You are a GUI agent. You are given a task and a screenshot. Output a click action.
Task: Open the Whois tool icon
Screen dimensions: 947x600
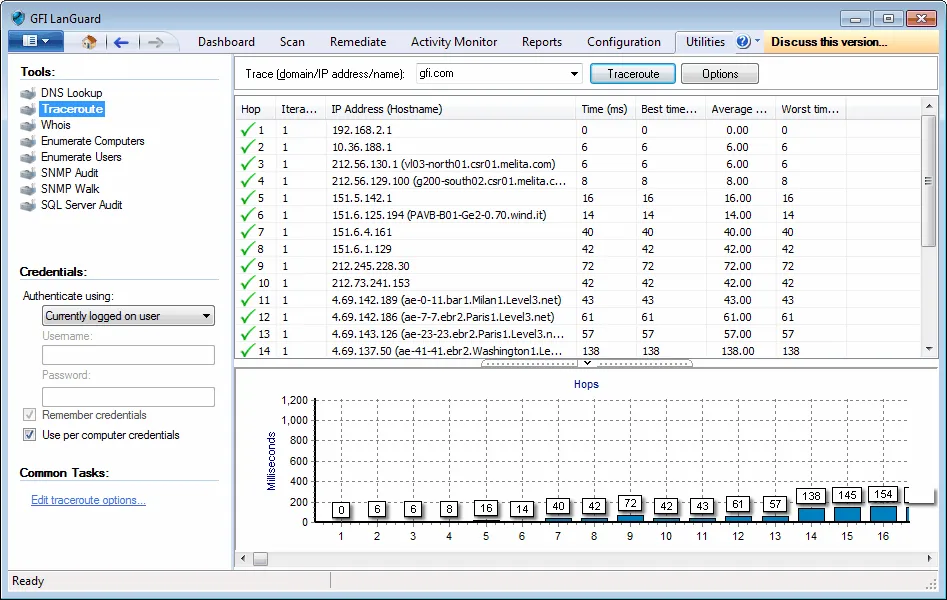pyautogui.click(x=28, y=125)
